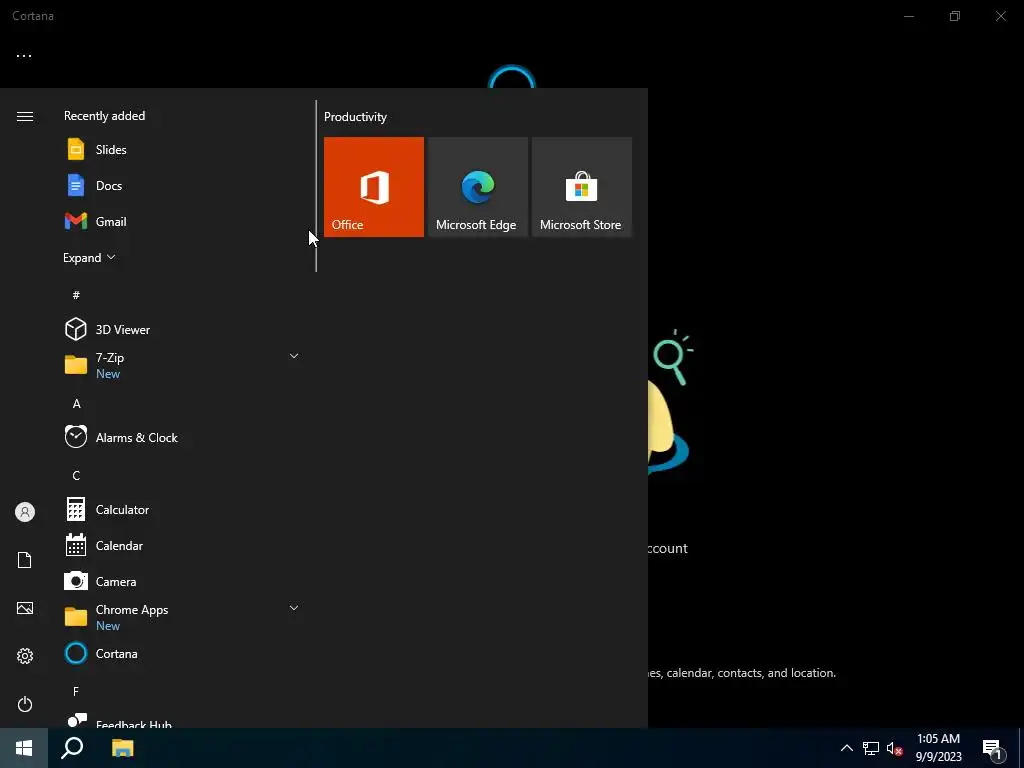Click the letter F group header
This screenshot has height=768, width=1024.
tap(76, 691)
